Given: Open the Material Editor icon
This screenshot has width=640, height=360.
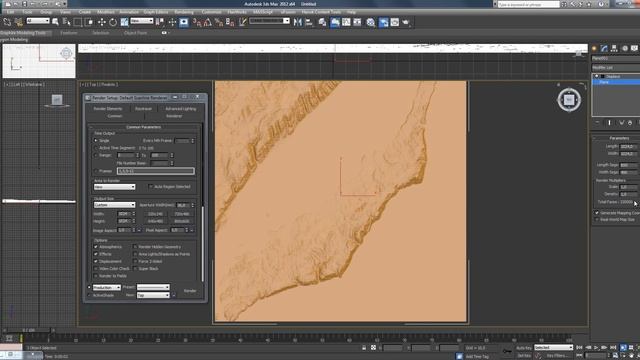Looking at the screenshot, I should [371, 22].
